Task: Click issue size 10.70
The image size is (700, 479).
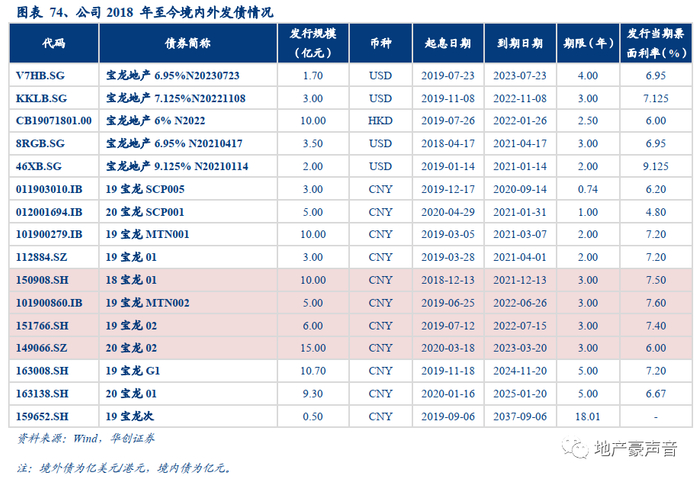Action: pos(313,371)
